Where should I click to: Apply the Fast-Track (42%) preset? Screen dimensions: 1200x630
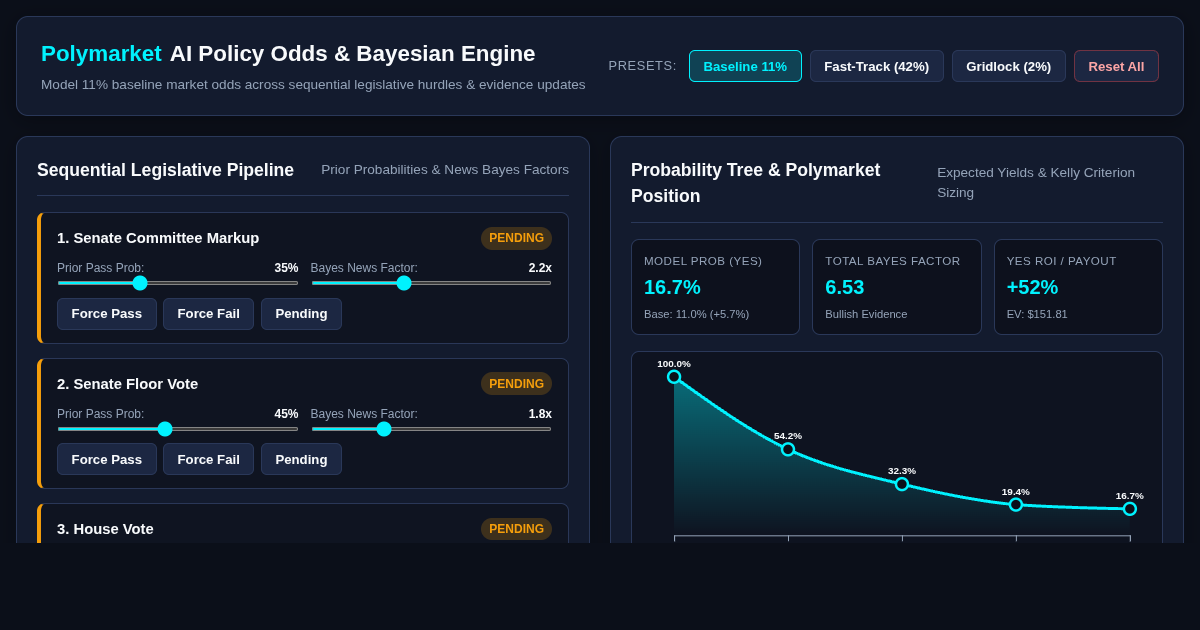(x=876, y=66)
